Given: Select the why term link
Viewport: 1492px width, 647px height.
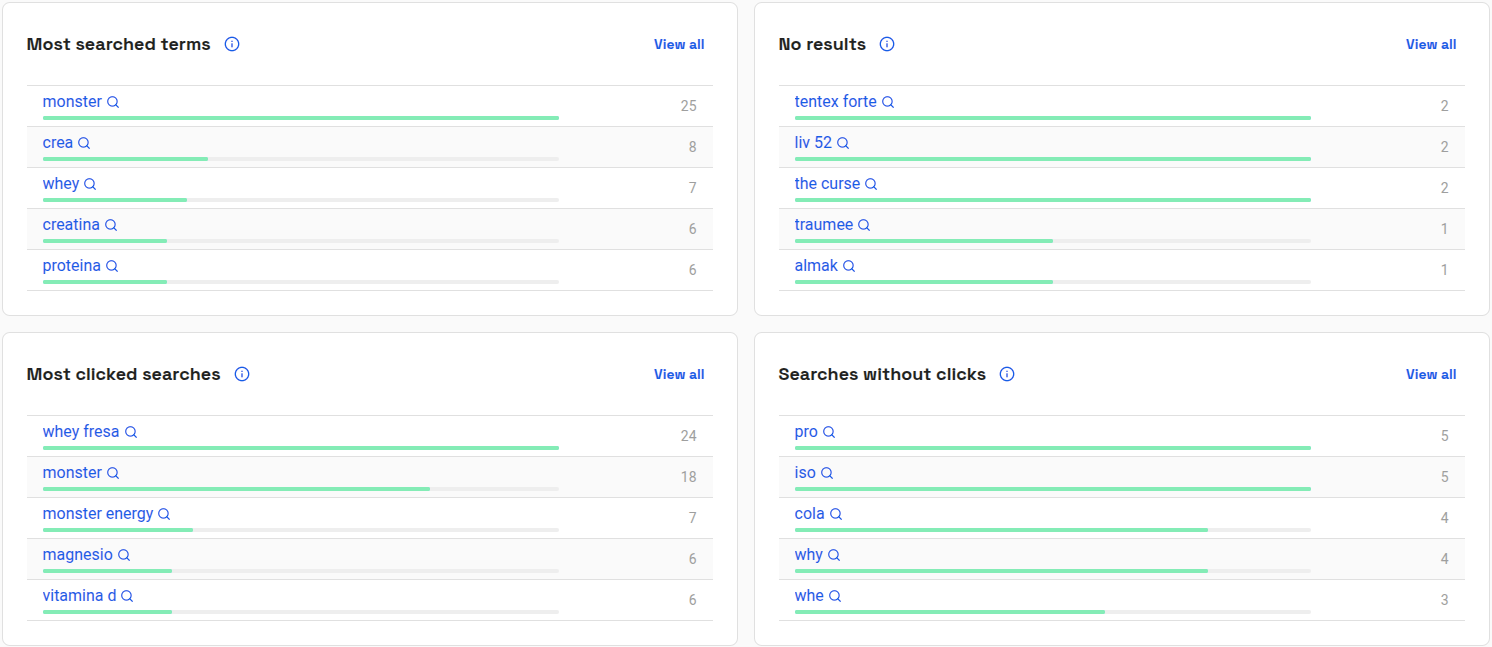Looking at the screenshot, I should [x=809, y=555].
